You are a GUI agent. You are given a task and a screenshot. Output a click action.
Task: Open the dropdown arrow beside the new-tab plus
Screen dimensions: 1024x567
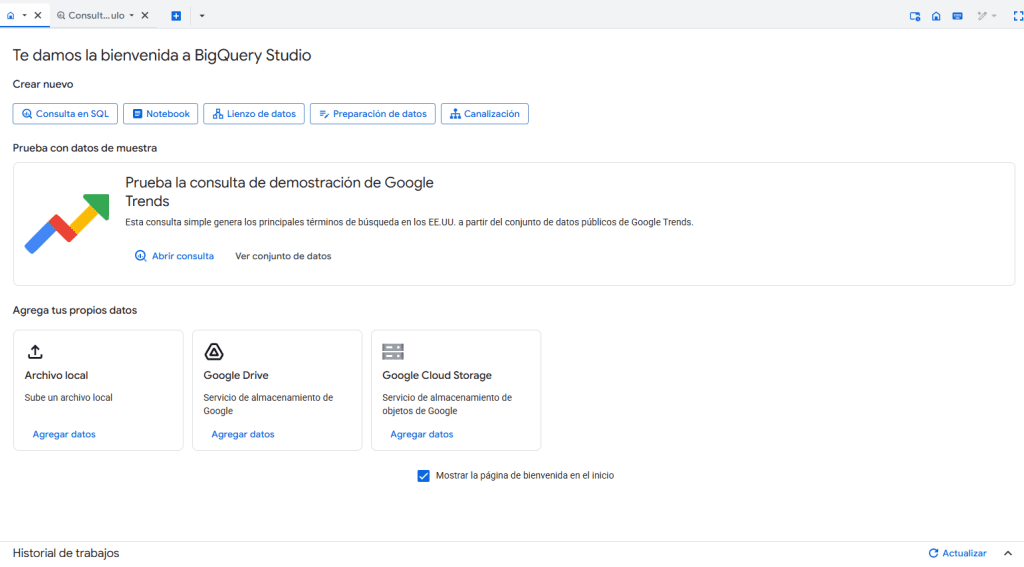click(x=202, y=16)
